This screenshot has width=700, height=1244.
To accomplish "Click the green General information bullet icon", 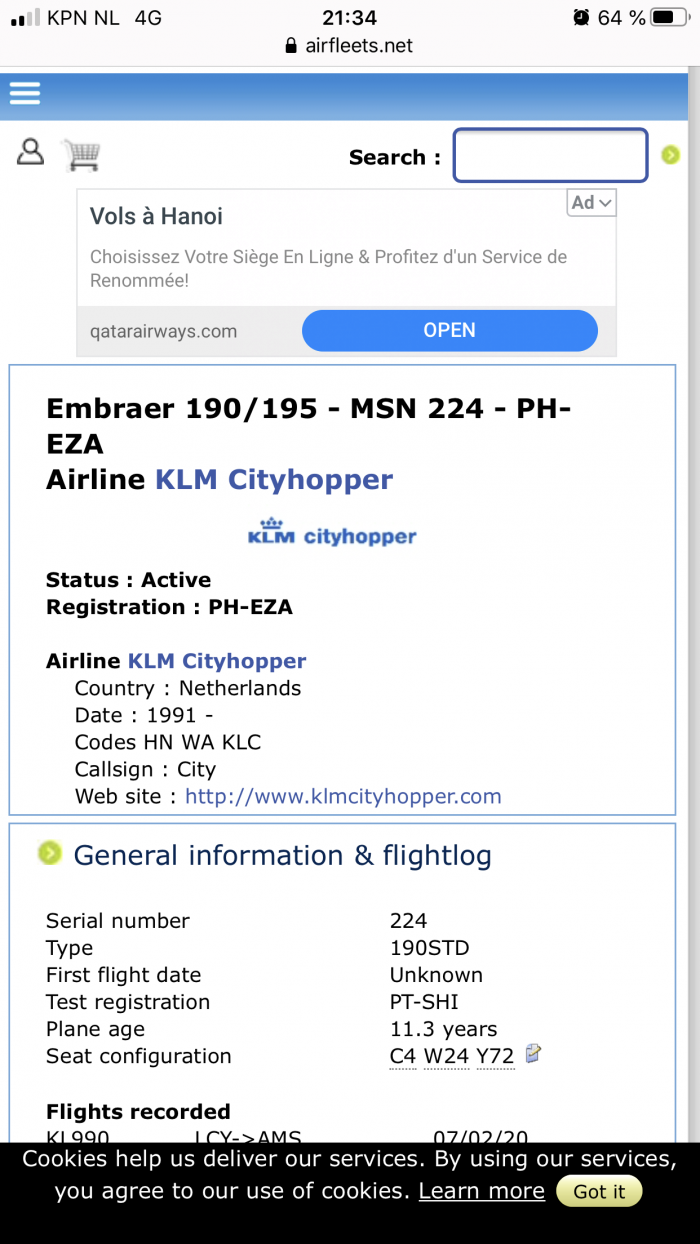I will coord(49,853).
